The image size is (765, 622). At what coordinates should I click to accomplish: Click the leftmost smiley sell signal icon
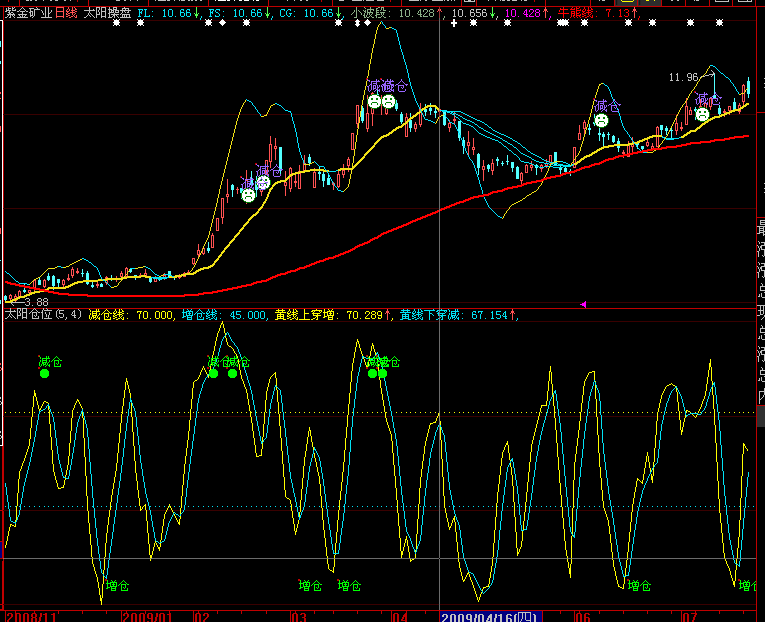click(248, 195)
